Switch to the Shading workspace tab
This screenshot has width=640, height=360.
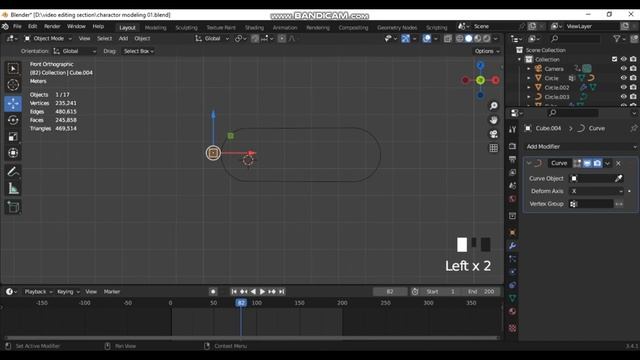point(254,27)
